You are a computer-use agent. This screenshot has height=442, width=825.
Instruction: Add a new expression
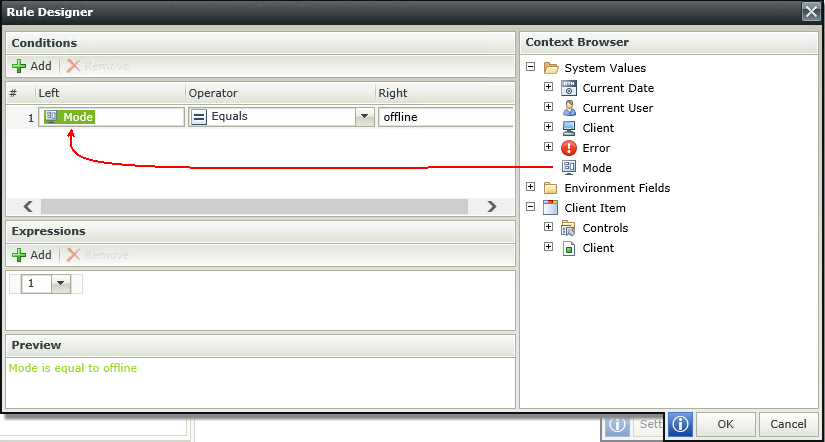[32, 255]
